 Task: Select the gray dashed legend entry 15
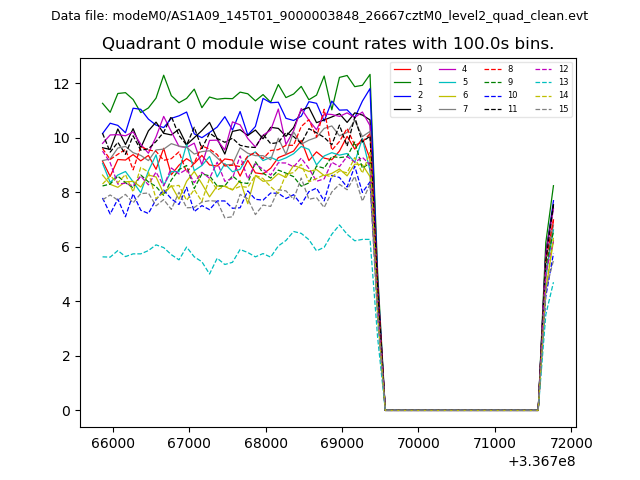click(x=545, y=108)
